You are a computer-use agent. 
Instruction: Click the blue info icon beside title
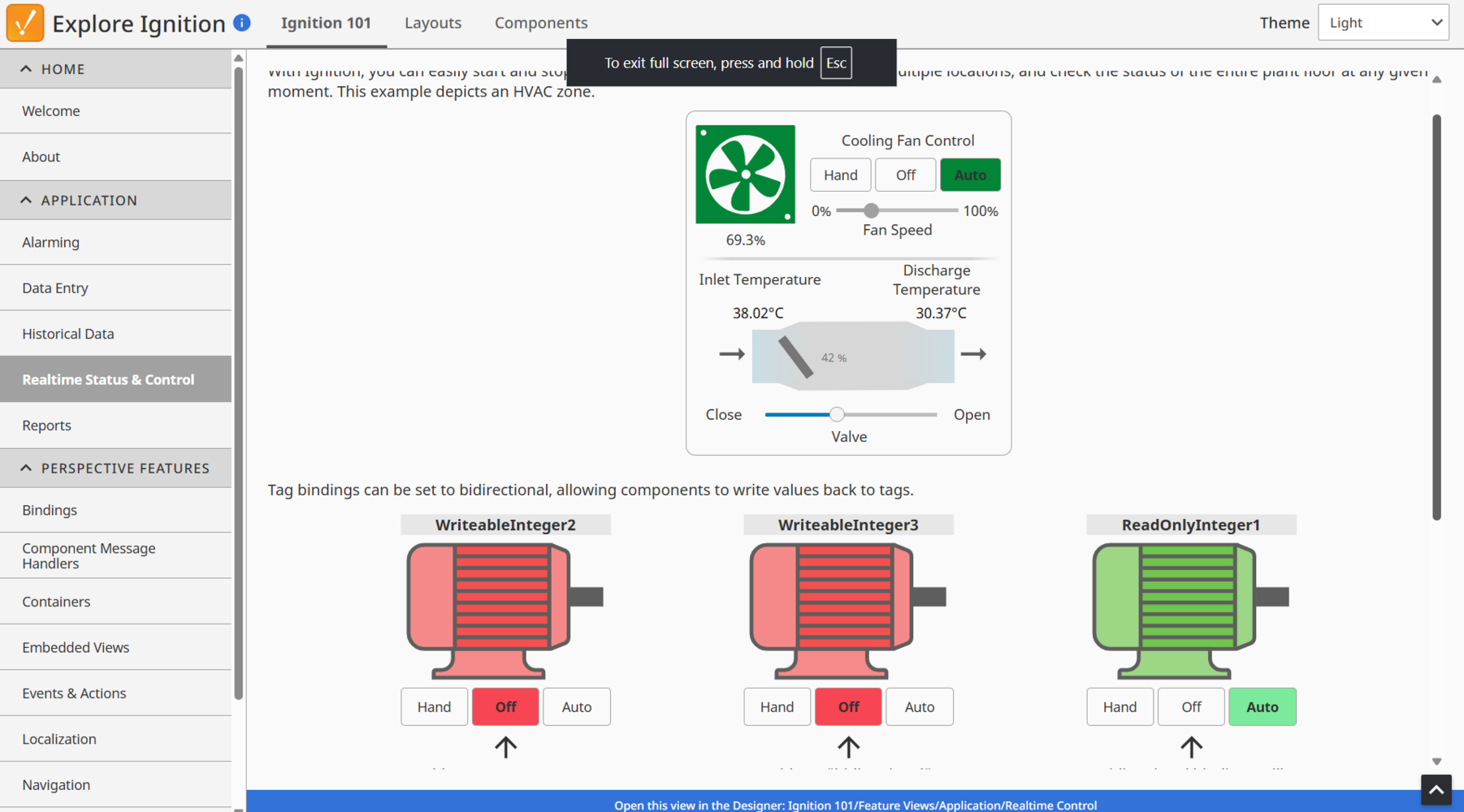pyautogui.click(x=242, y=23)
